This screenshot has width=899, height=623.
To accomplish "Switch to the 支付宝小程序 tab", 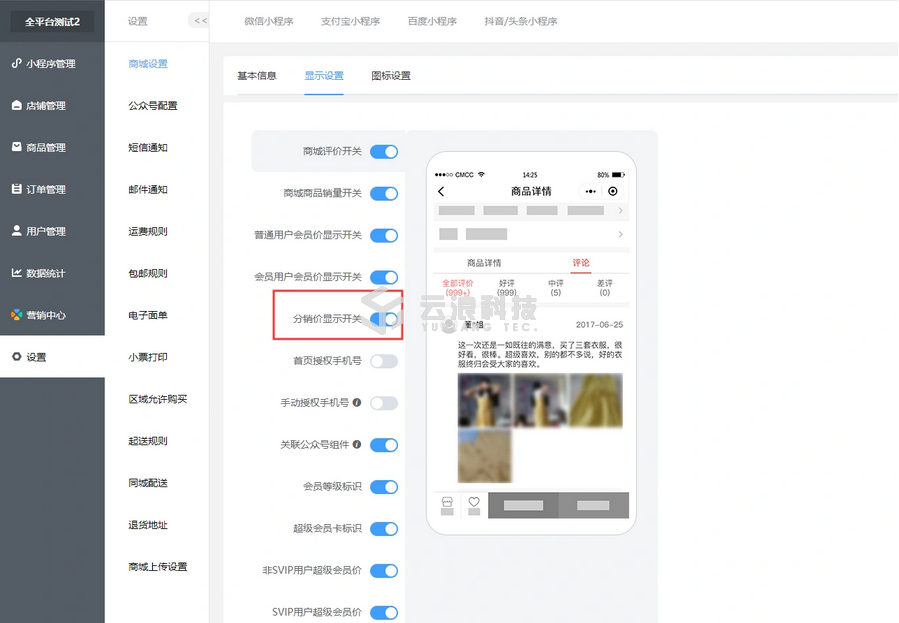I will 349,21.
